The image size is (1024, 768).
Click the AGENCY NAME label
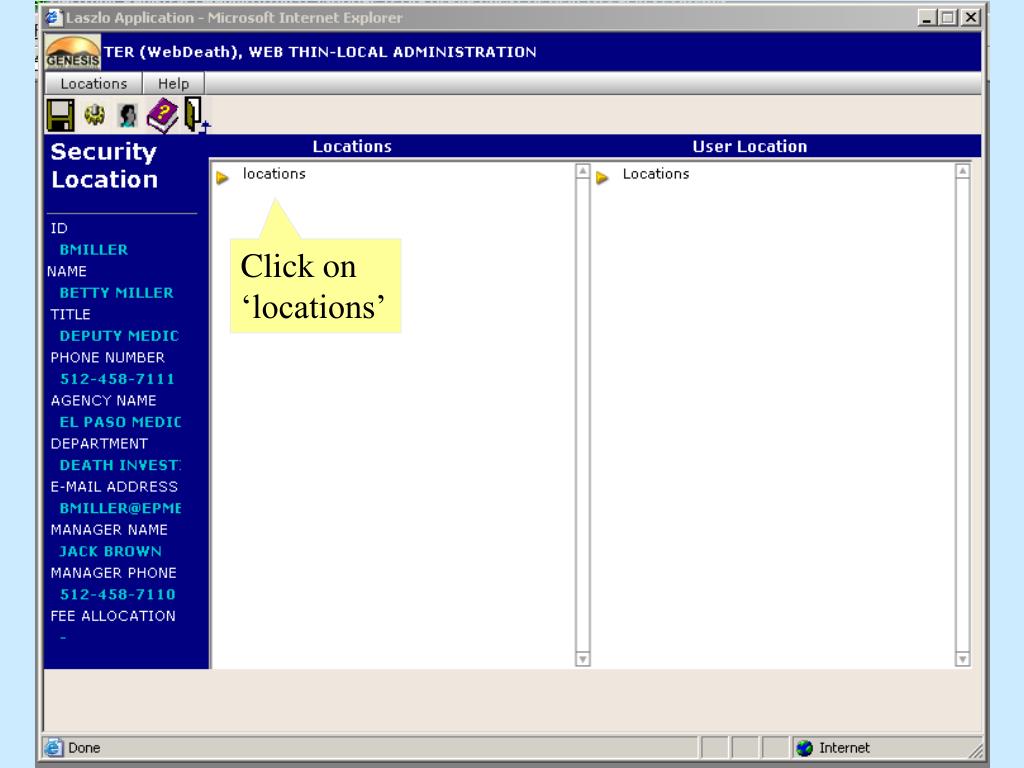click(x=103, y=400)
